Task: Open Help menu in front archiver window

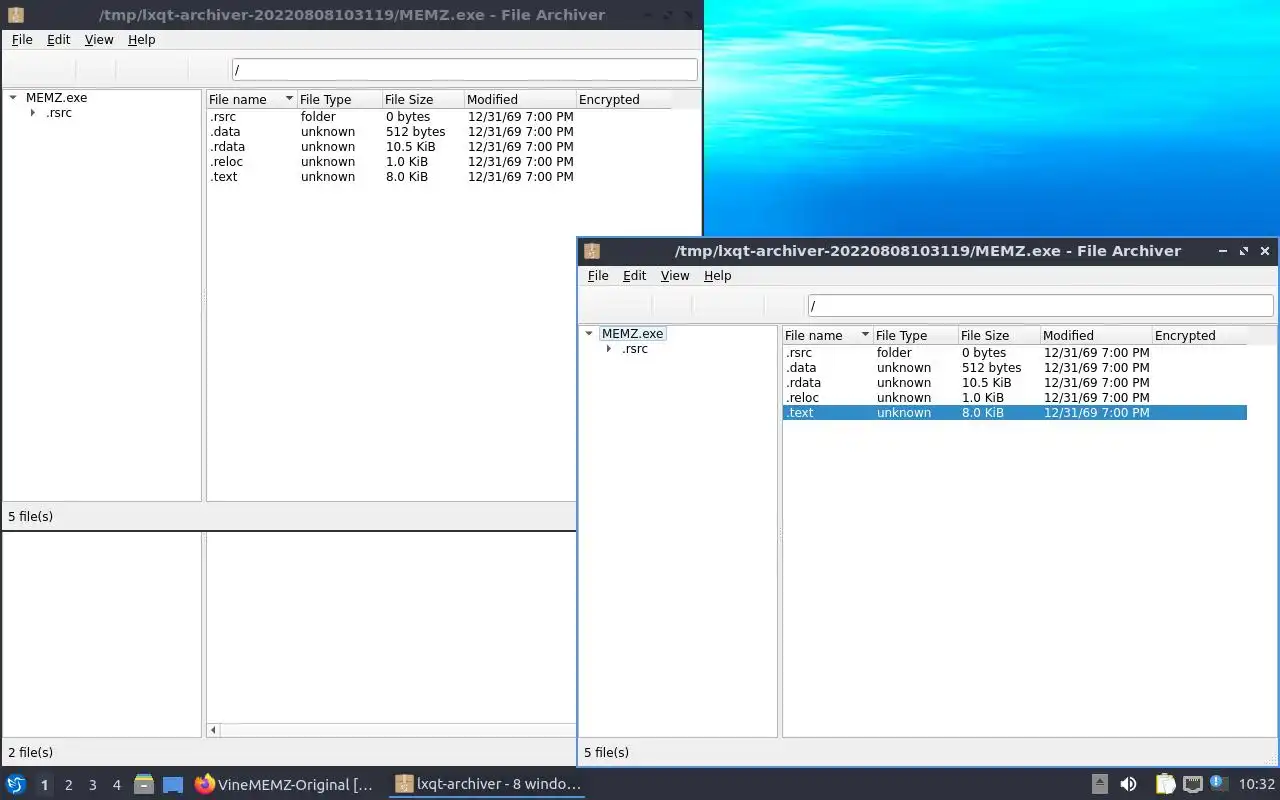Action: coord(717,276)
